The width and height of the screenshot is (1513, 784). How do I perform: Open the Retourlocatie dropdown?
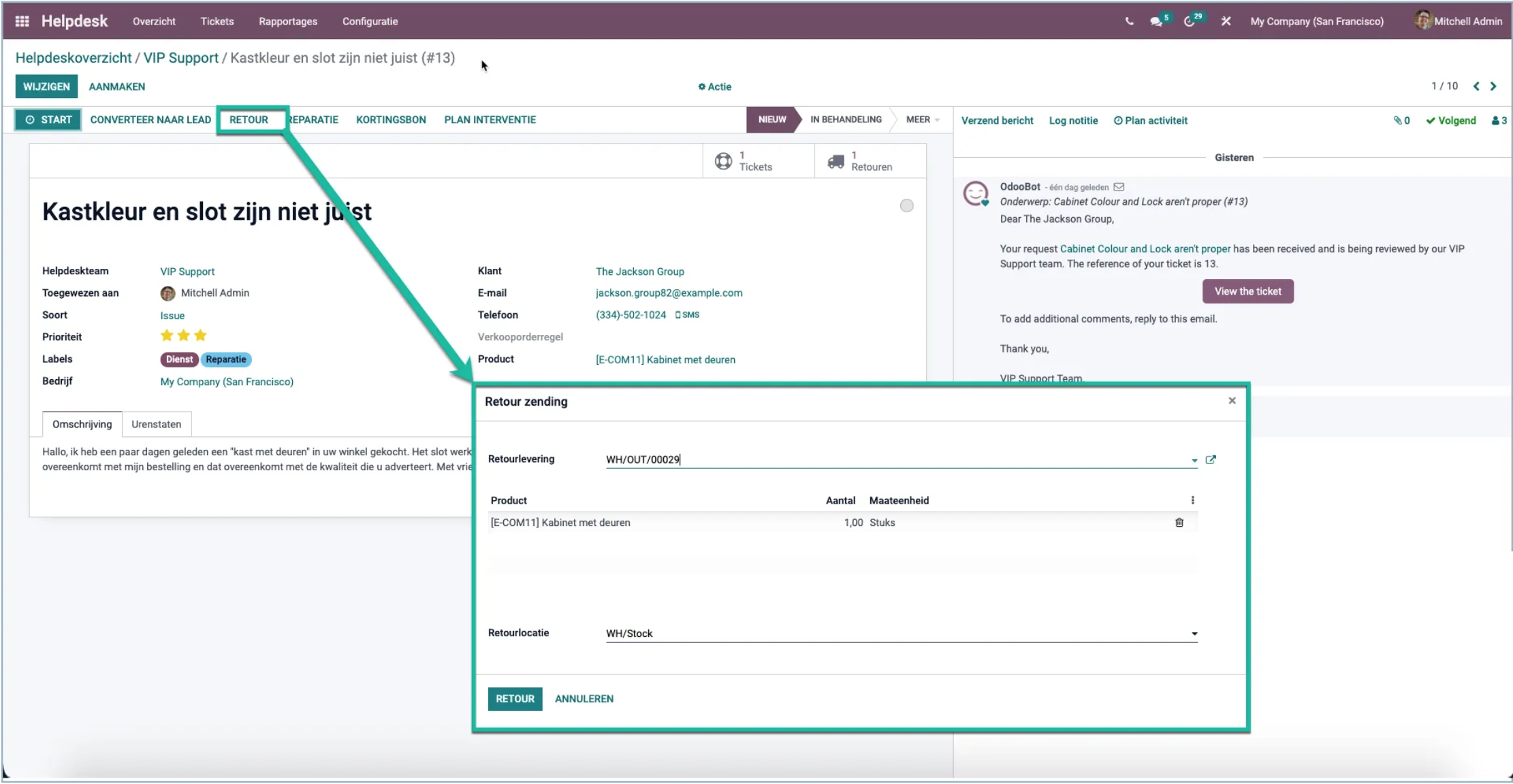(x=1194, y=633)
